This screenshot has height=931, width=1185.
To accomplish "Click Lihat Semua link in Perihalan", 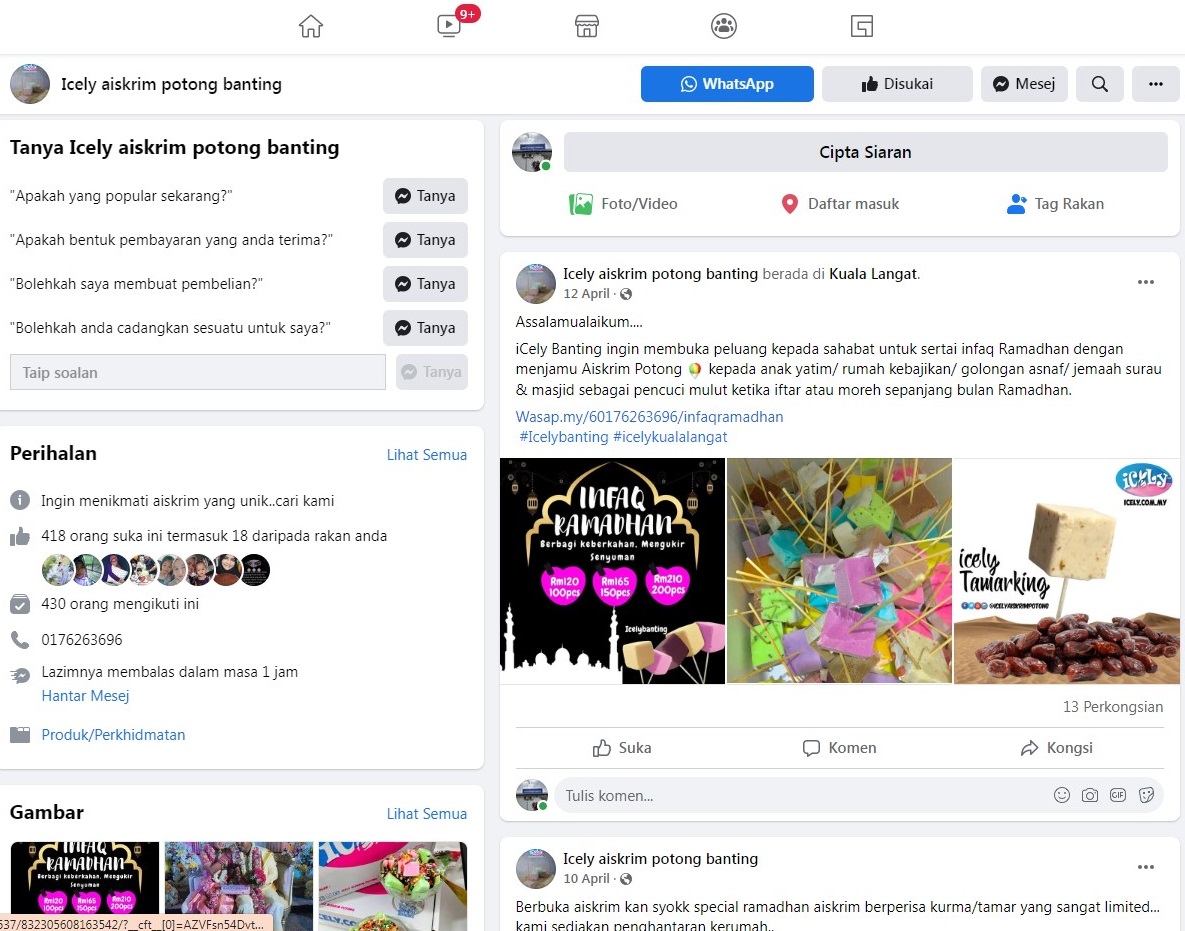I will pos(427,455).
